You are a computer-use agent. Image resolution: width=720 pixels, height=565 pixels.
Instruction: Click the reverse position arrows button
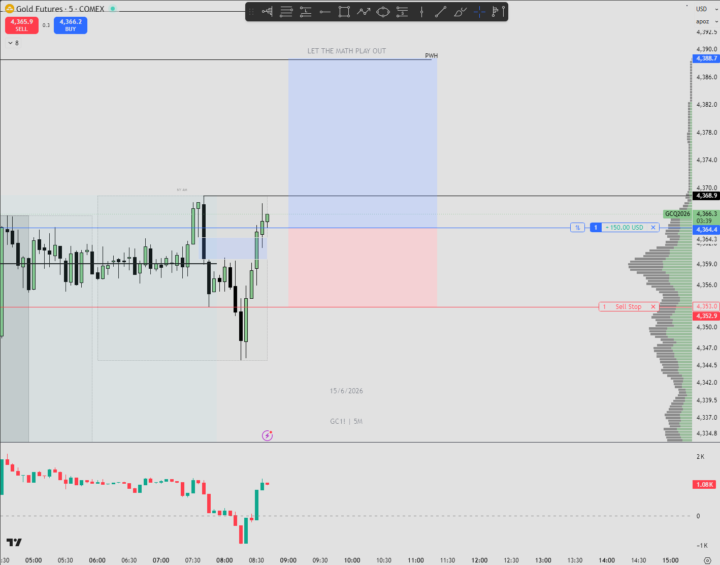[x=577, y=227]
